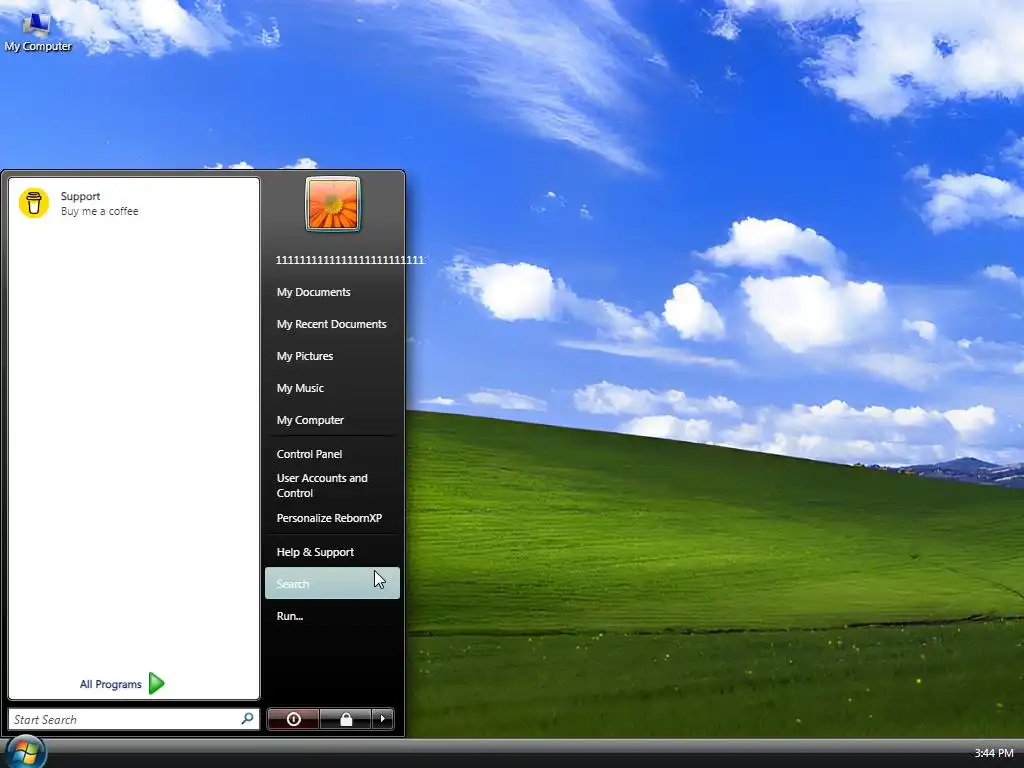Focus the Start Search field
The width and height of the screenshot is (1024, 768).
click(x=134, y=719)
